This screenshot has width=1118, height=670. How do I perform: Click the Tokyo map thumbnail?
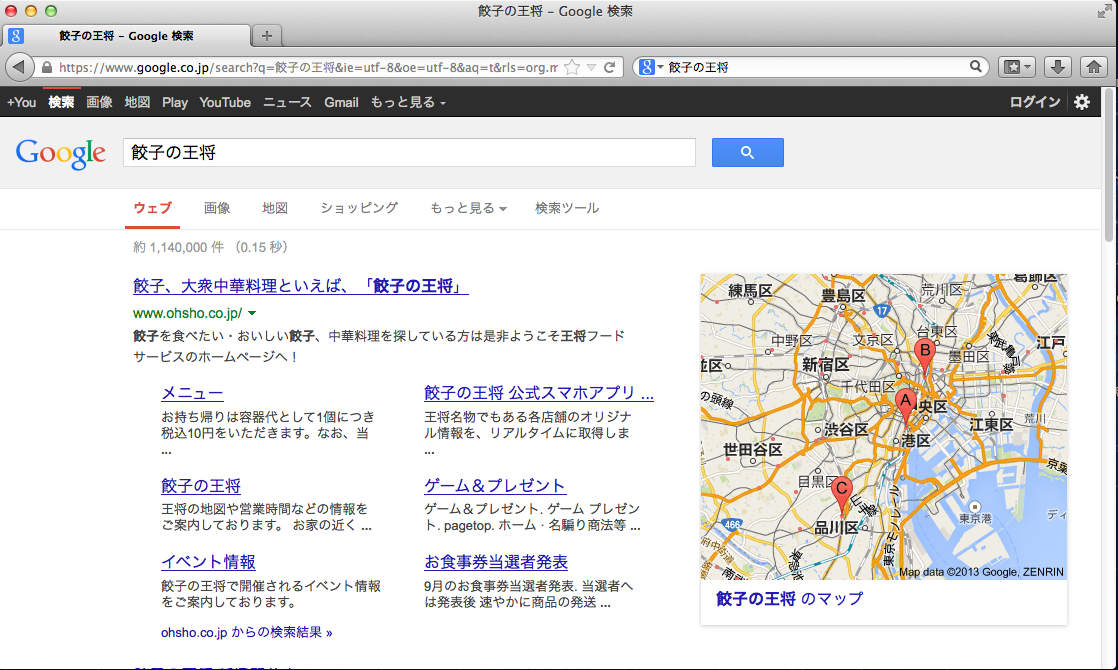pos(883,426)
